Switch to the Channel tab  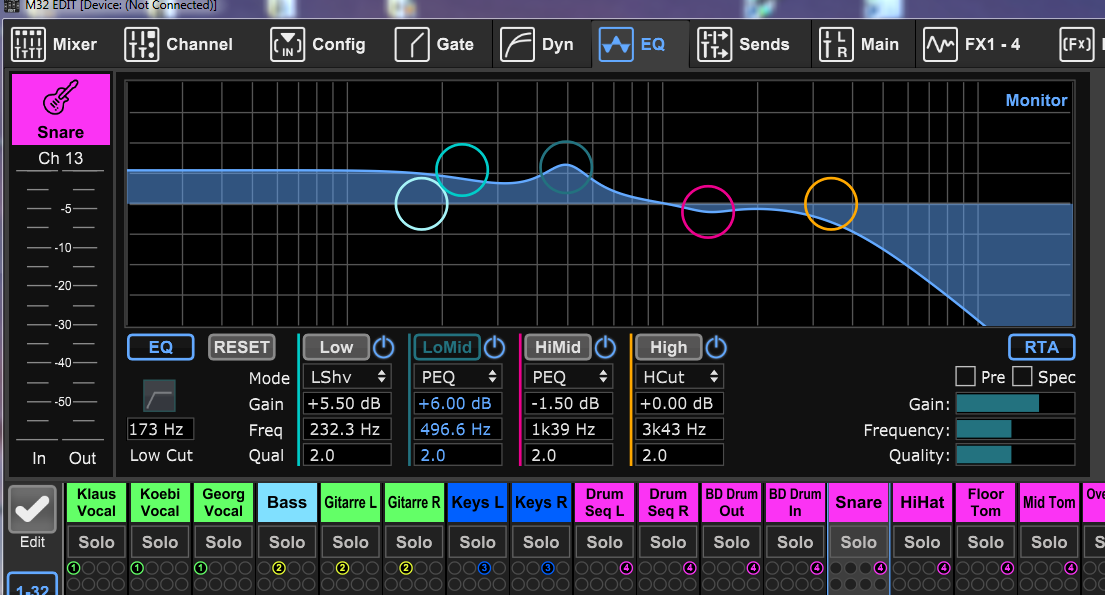click(179, 44)
